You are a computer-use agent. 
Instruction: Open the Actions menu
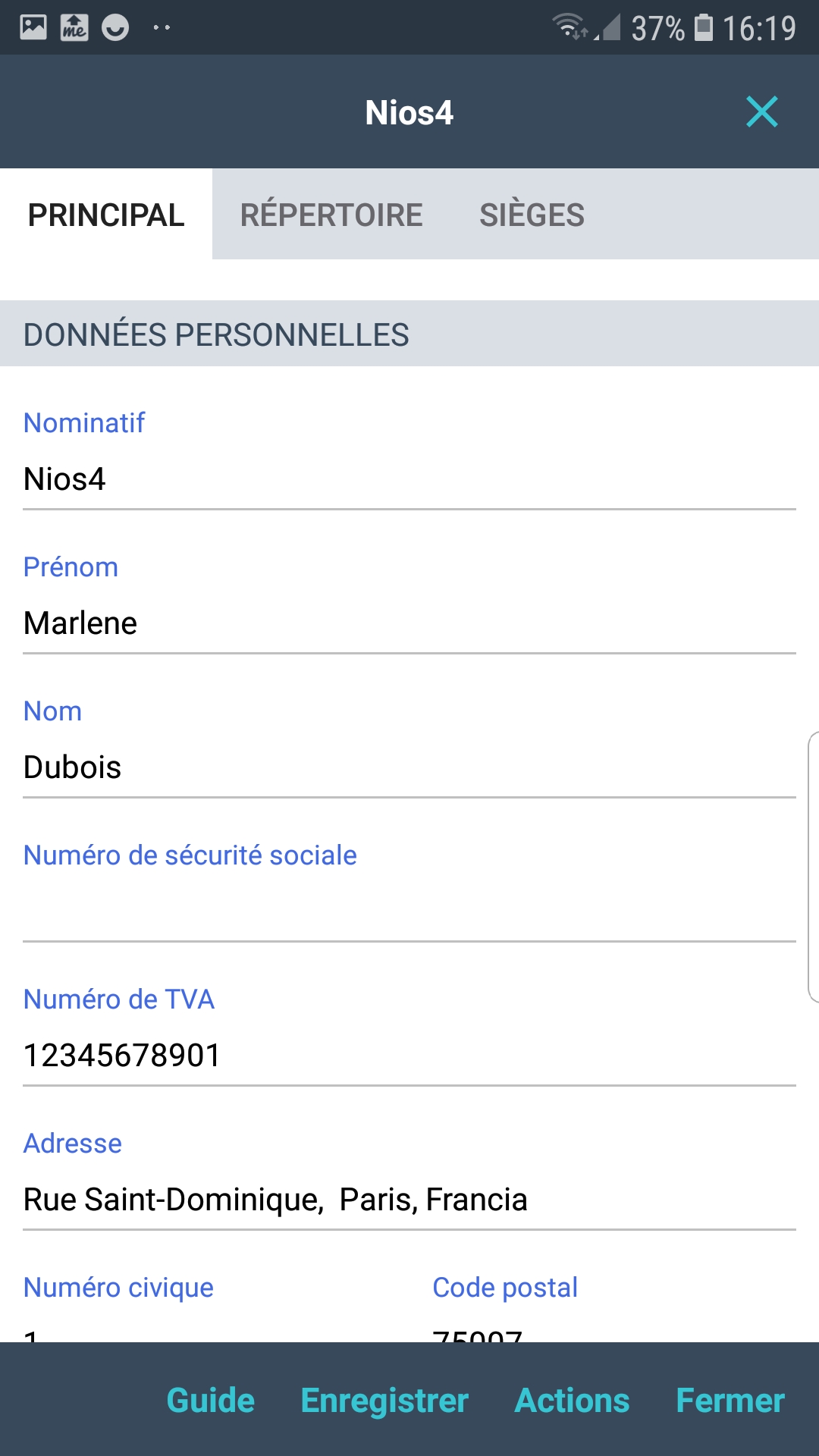tap(572, 1400)
